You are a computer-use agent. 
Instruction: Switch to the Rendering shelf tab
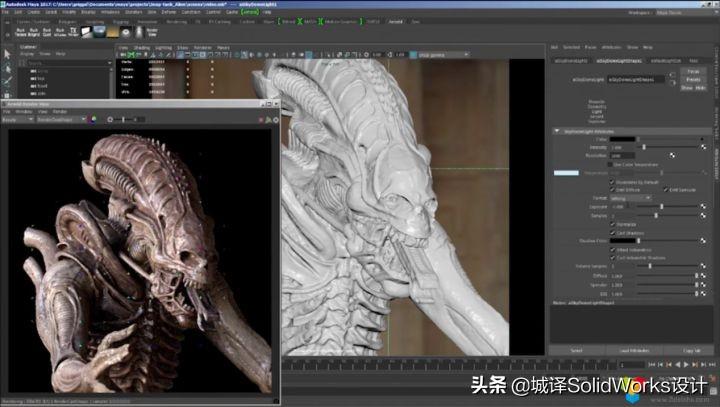tap(176, 22)
